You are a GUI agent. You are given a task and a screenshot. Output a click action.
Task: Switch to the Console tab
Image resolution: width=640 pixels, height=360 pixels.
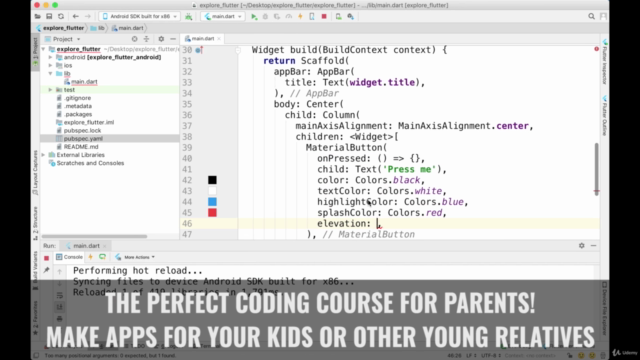[x=69, y=257]
